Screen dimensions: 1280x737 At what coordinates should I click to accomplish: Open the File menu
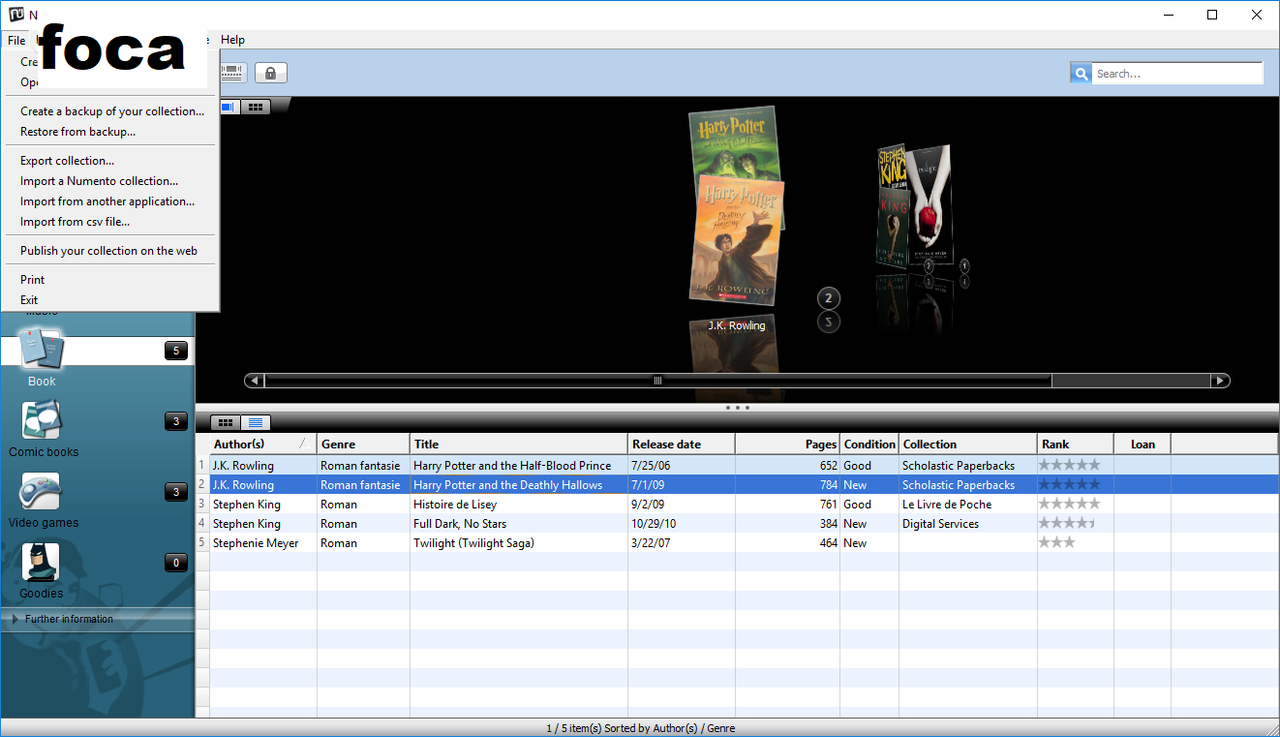click(x=16, y=40)
